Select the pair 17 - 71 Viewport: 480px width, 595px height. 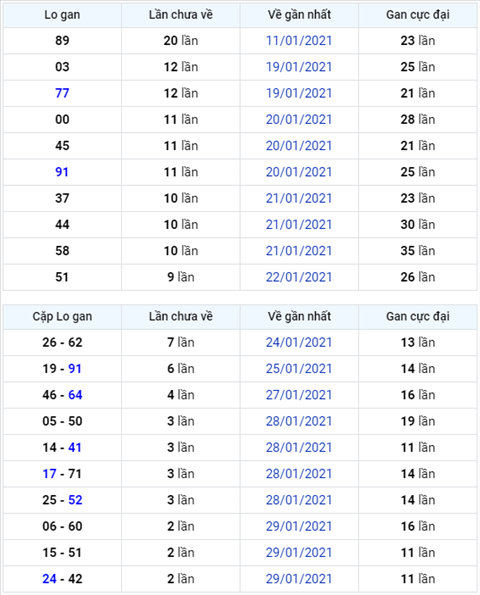[x=62, y=474]
